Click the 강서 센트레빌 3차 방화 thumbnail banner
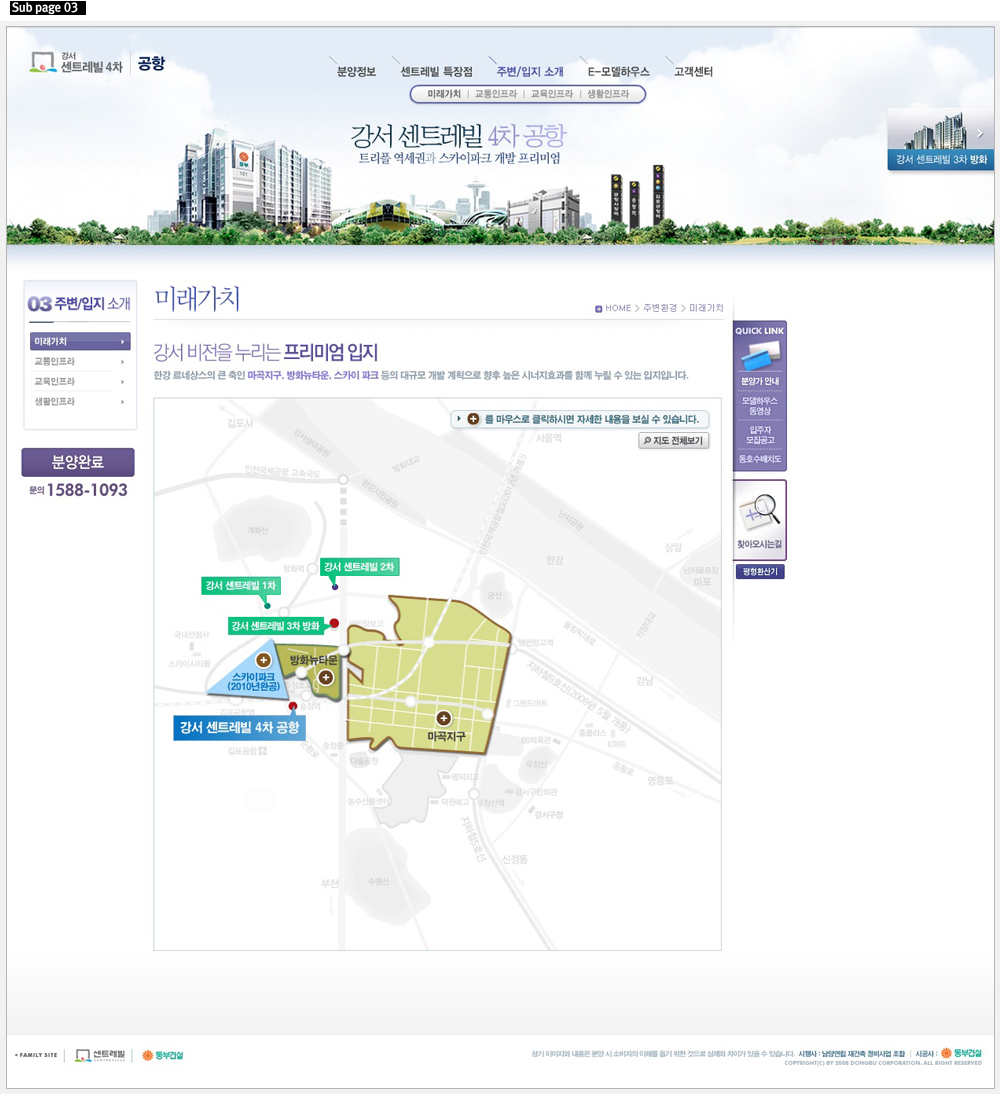 pyautogui.click(x=940, y=139)
